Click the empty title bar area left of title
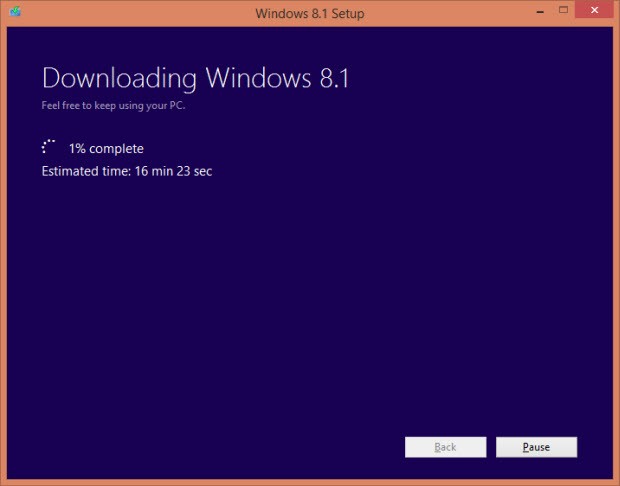The height and width of the screenshot is (486, 620). tap(130, 13)
